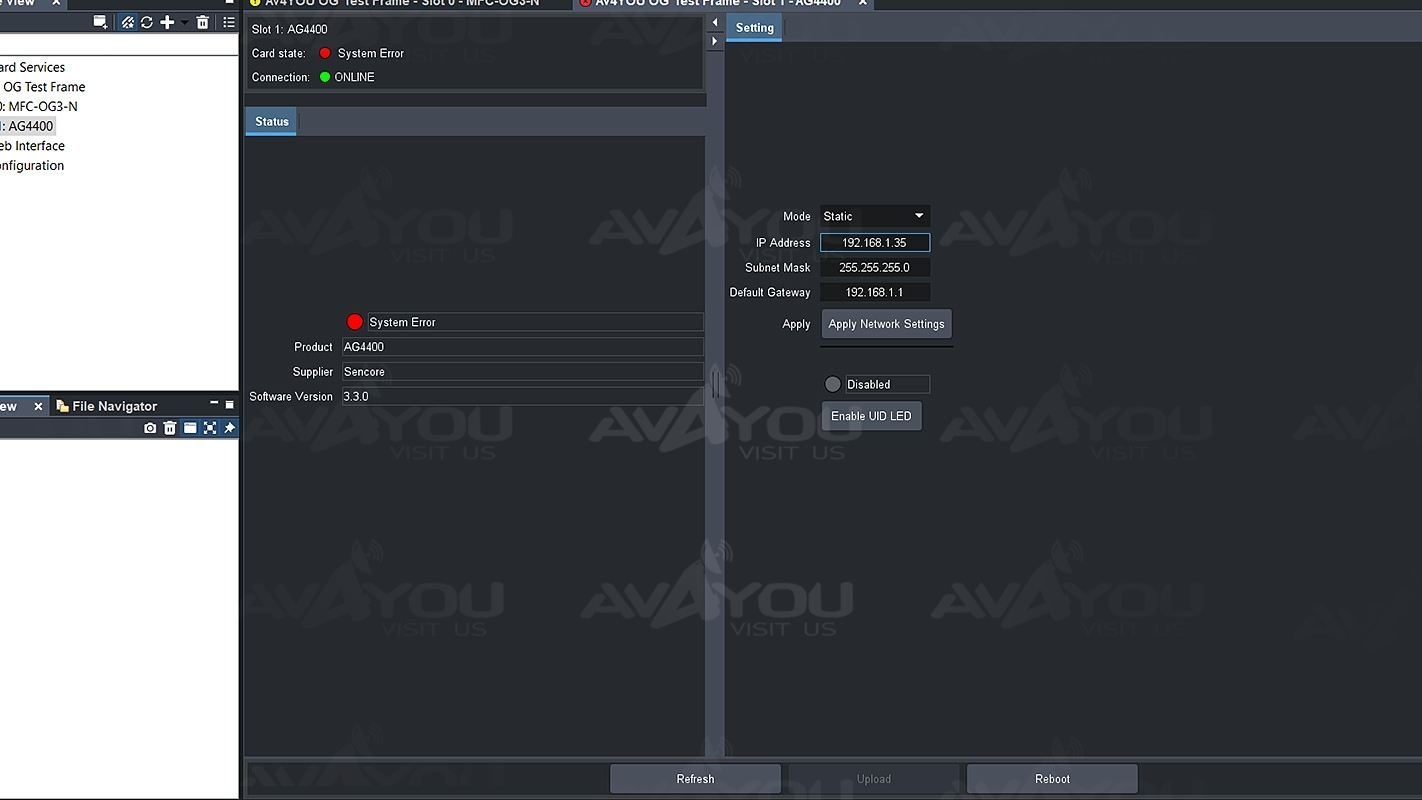Viewport: 1422px width, 800px height.
Task: Click the IP Address input field
Action: (x=874, y=243)
